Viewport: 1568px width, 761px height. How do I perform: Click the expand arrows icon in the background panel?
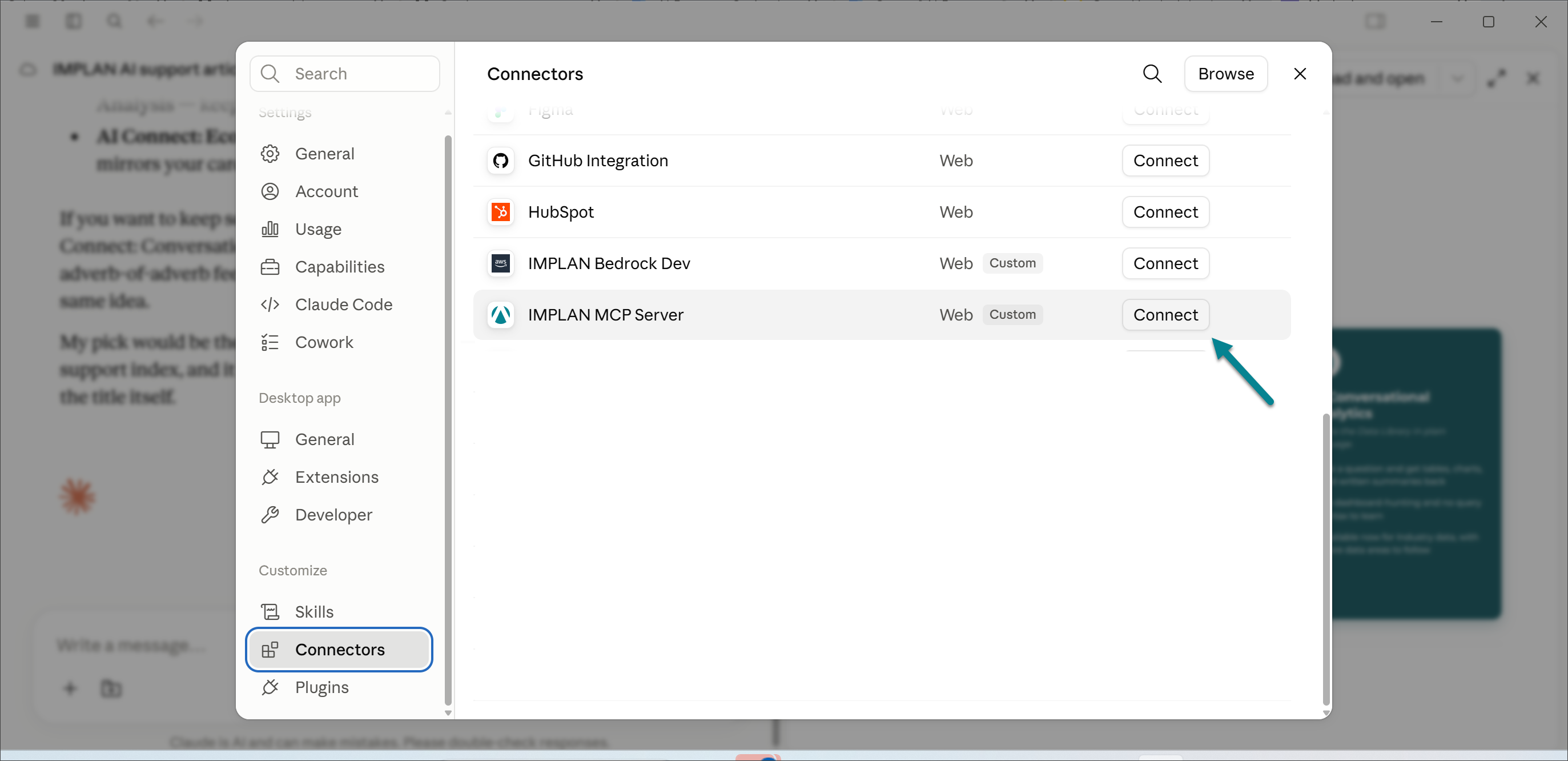1497,78
